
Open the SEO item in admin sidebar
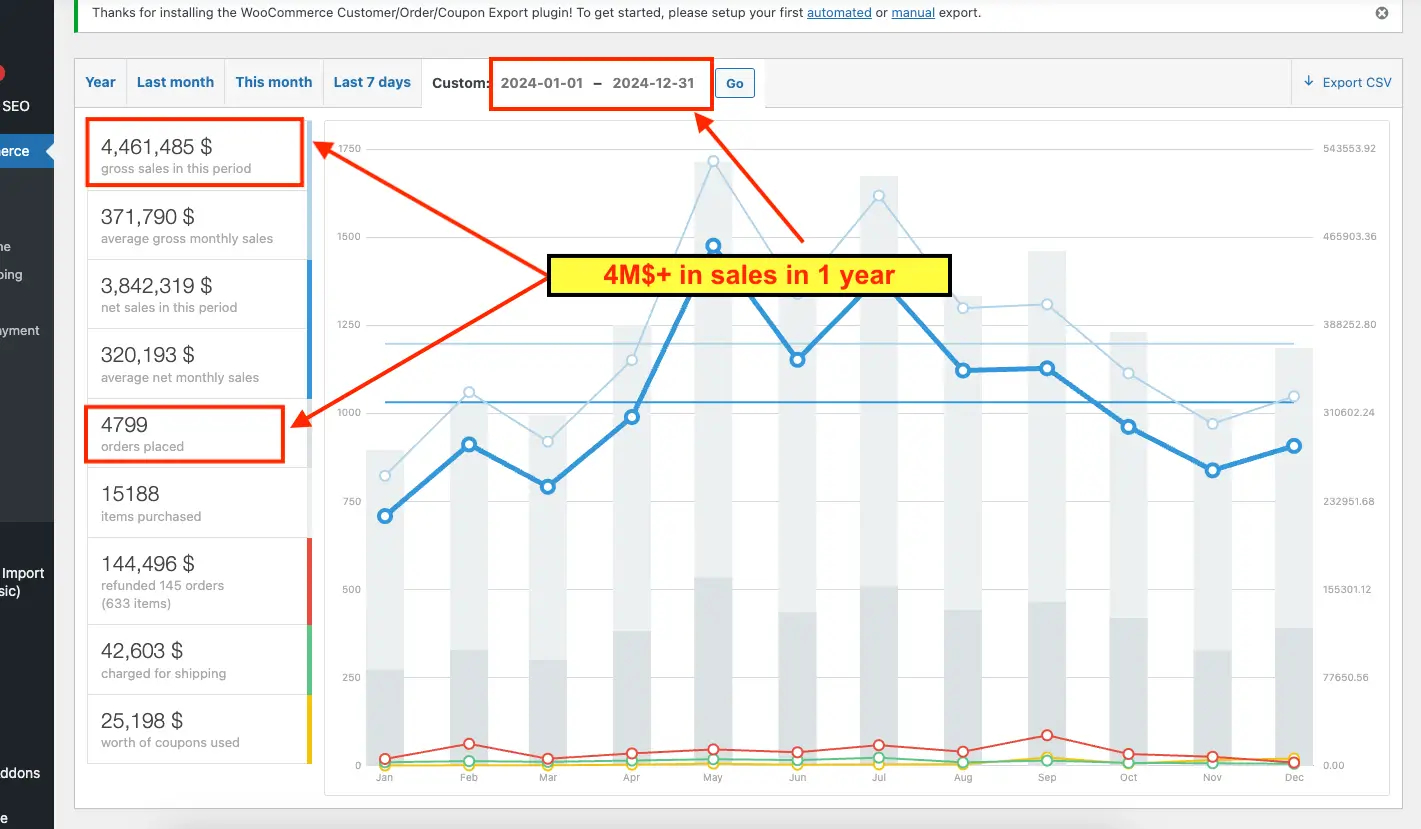[16, 106]
